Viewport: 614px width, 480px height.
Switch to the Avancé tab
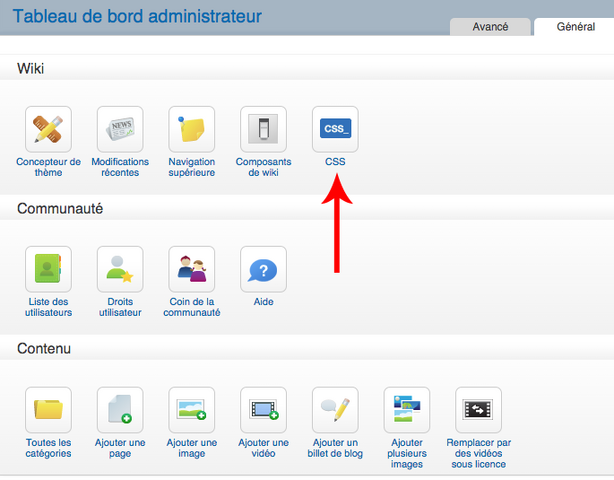tap(490, 27)
